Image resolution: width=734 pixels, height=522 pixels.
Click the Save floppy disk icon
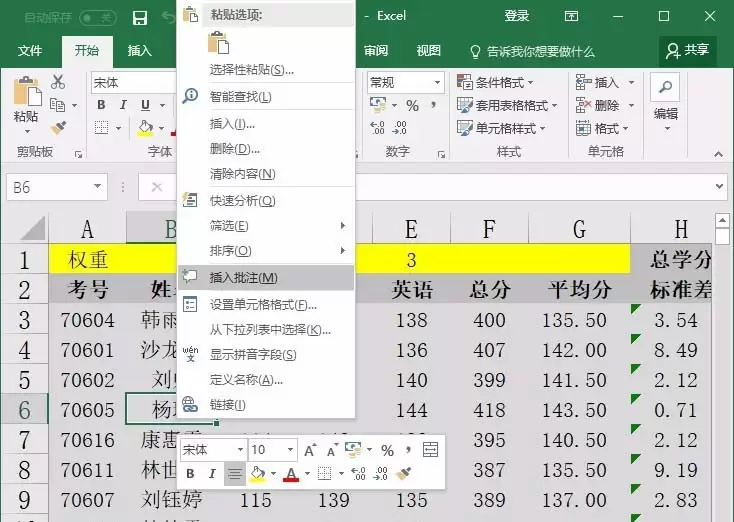[139, 17]
